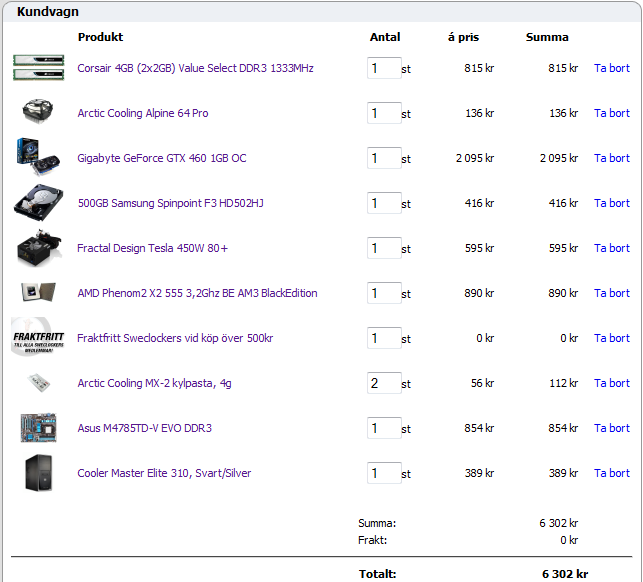
Task: Click the Fraktfritt banner icon
Action: click(x=38, y=338)
